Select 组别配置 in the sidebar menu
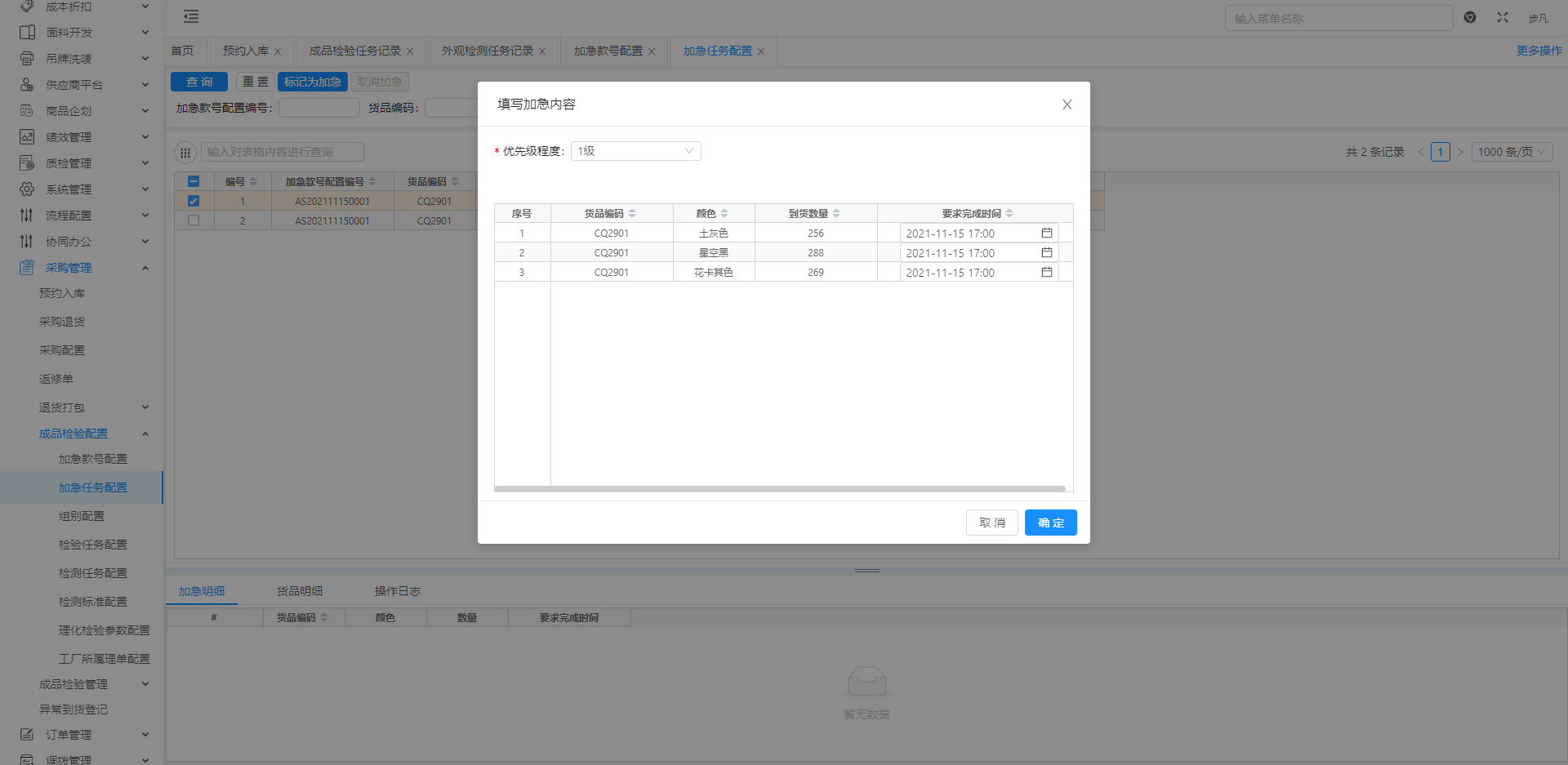 tap(82, 516)
